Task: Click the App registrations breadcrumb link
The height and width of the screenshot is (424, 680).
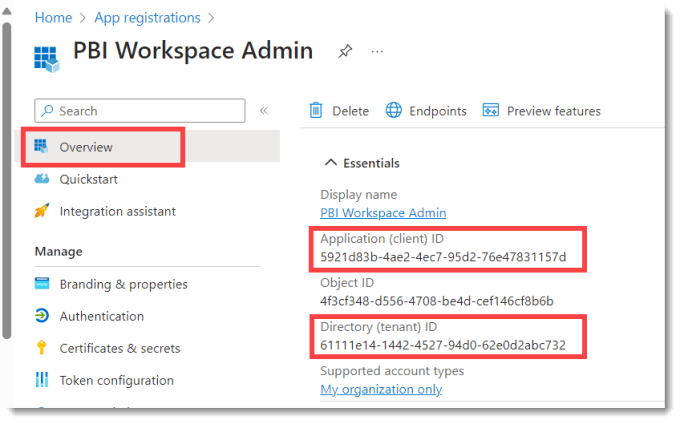Action: point(147,18)
